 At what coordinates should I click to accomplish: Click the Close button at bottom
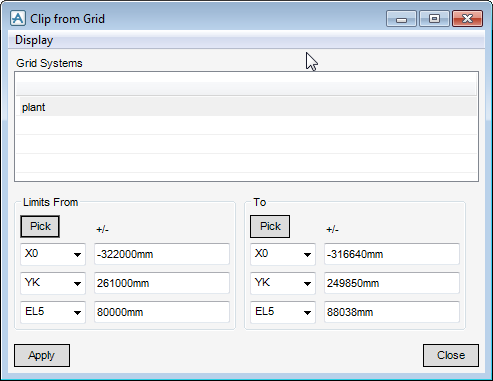pyautogui.click(x=451, y=355)
